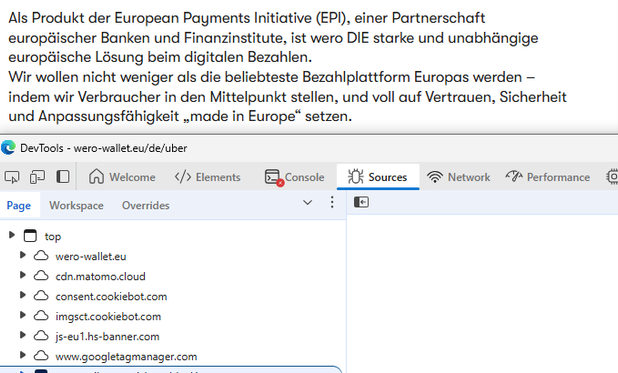618x373 pixels.
Task: Click the partially visible memory tab icon
Action: coord(612,177)
